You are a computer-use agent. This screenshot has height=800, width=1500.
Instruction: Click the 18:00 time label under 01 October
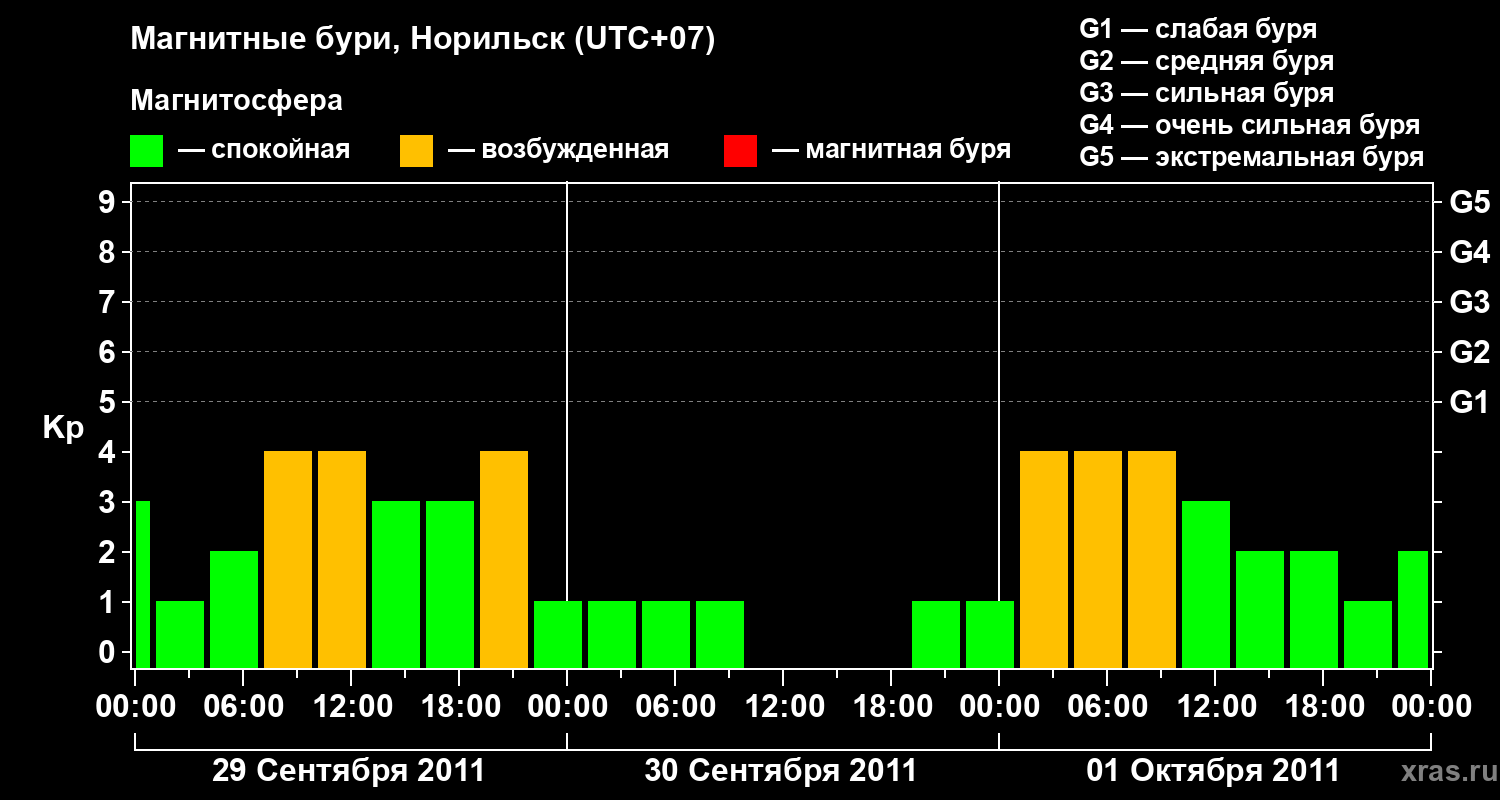(1323, 707)
